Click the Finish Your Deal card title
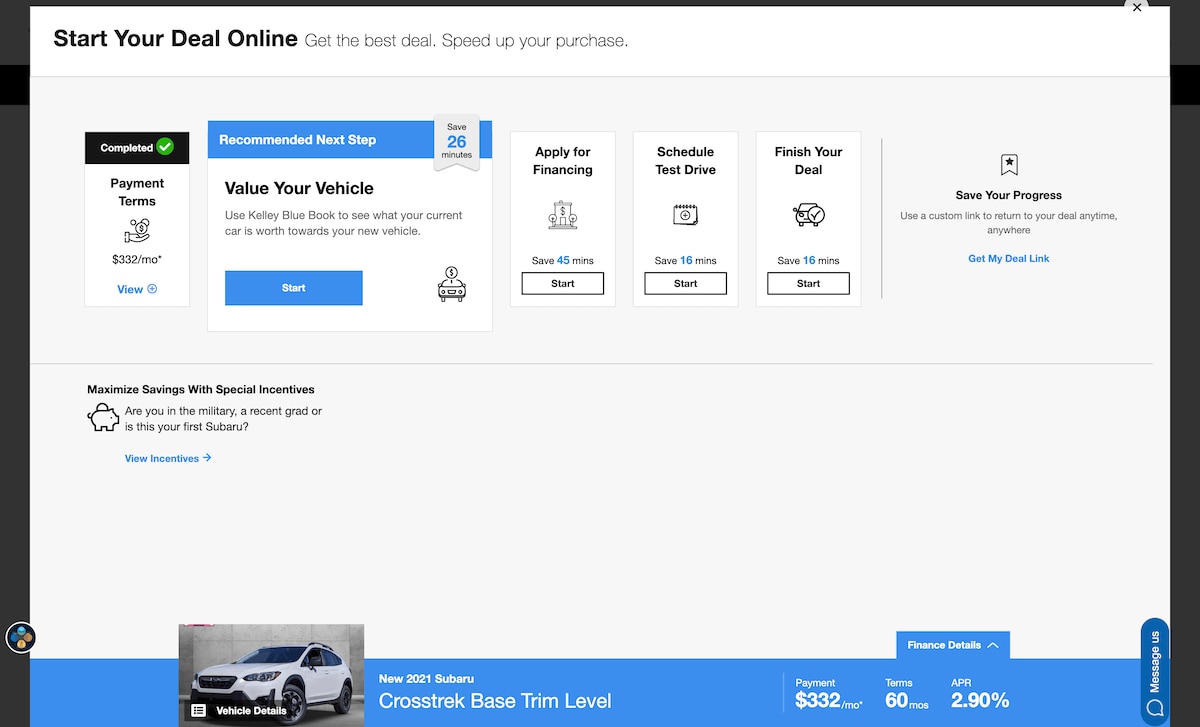This screenshot has height=727, width=1200. 808,161
